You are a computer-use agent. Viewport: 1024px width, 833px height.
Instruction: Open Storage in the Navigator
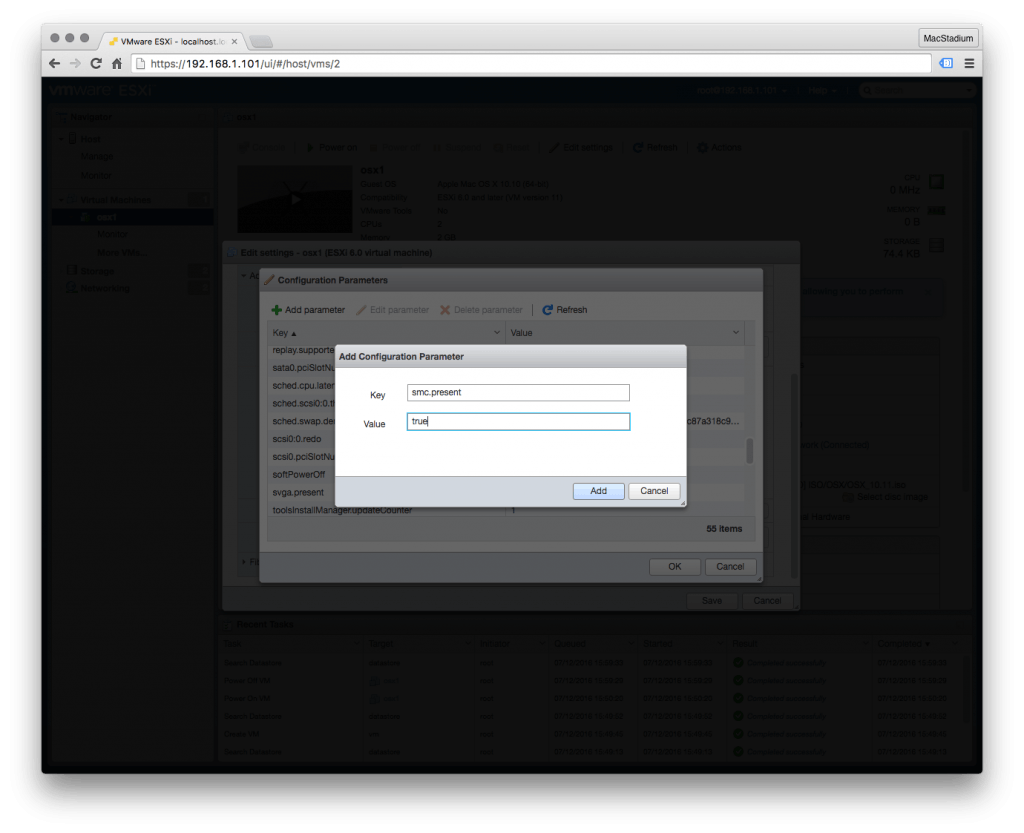97,271
